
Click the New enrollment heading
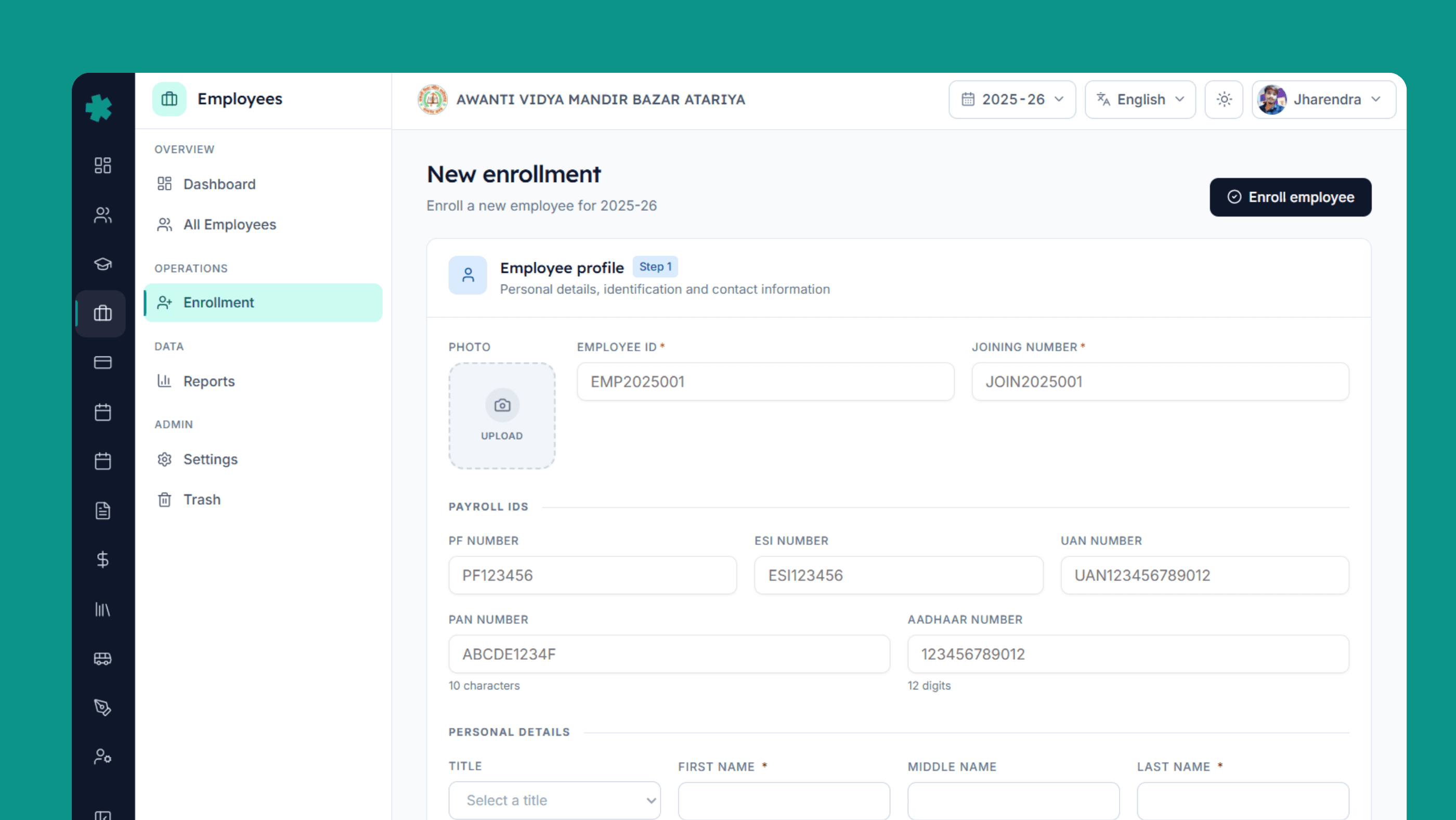point(514,174)
